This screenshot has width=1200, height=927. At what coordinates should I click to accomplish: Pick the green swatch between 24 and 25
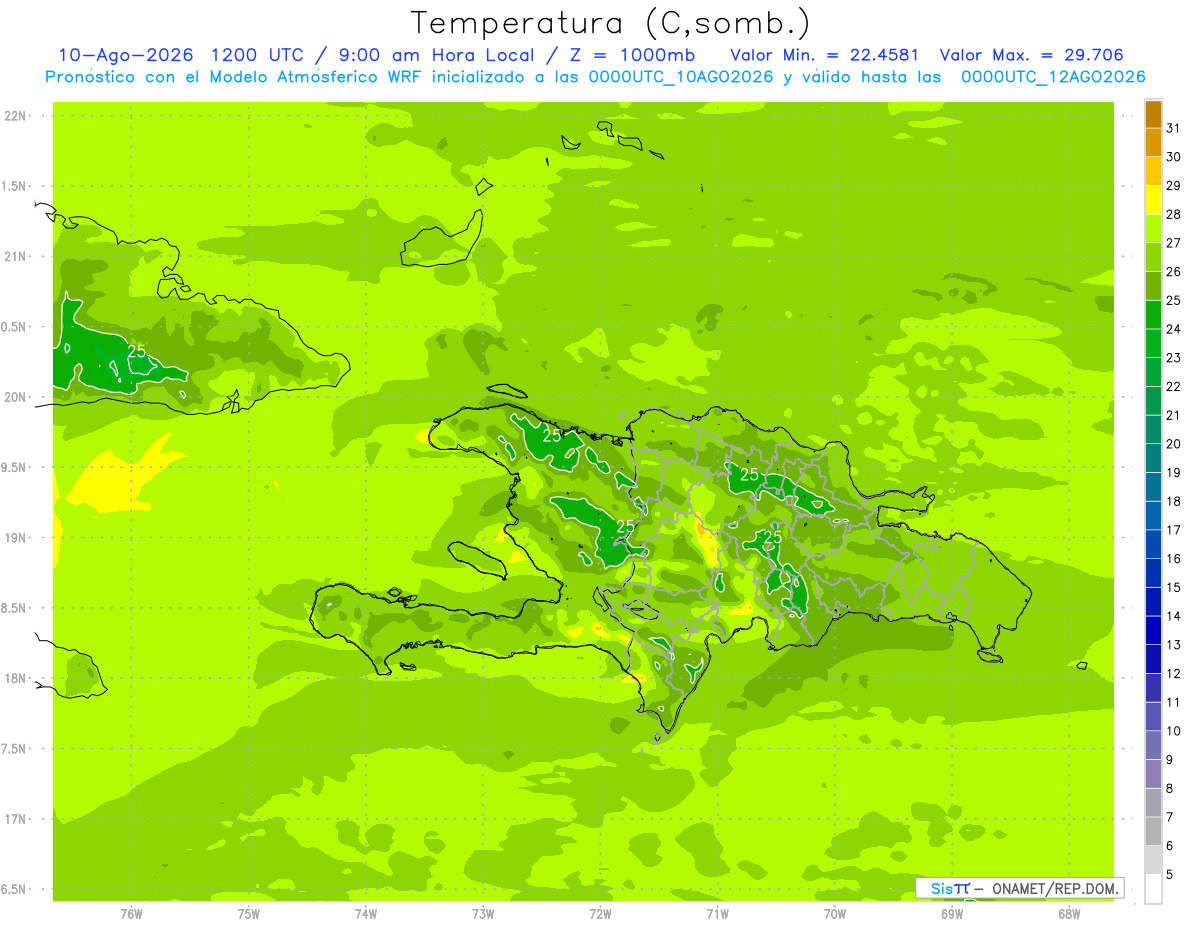point(1153,315)
